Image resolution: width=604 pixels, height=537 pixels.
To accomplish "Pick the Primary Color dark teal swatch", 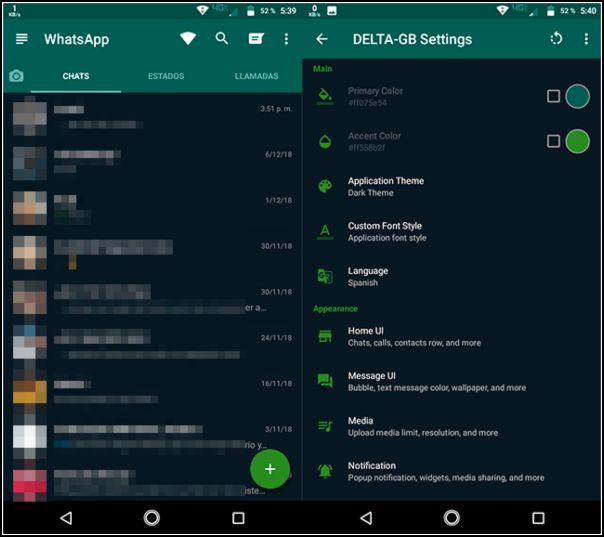I will coord(577,96).
